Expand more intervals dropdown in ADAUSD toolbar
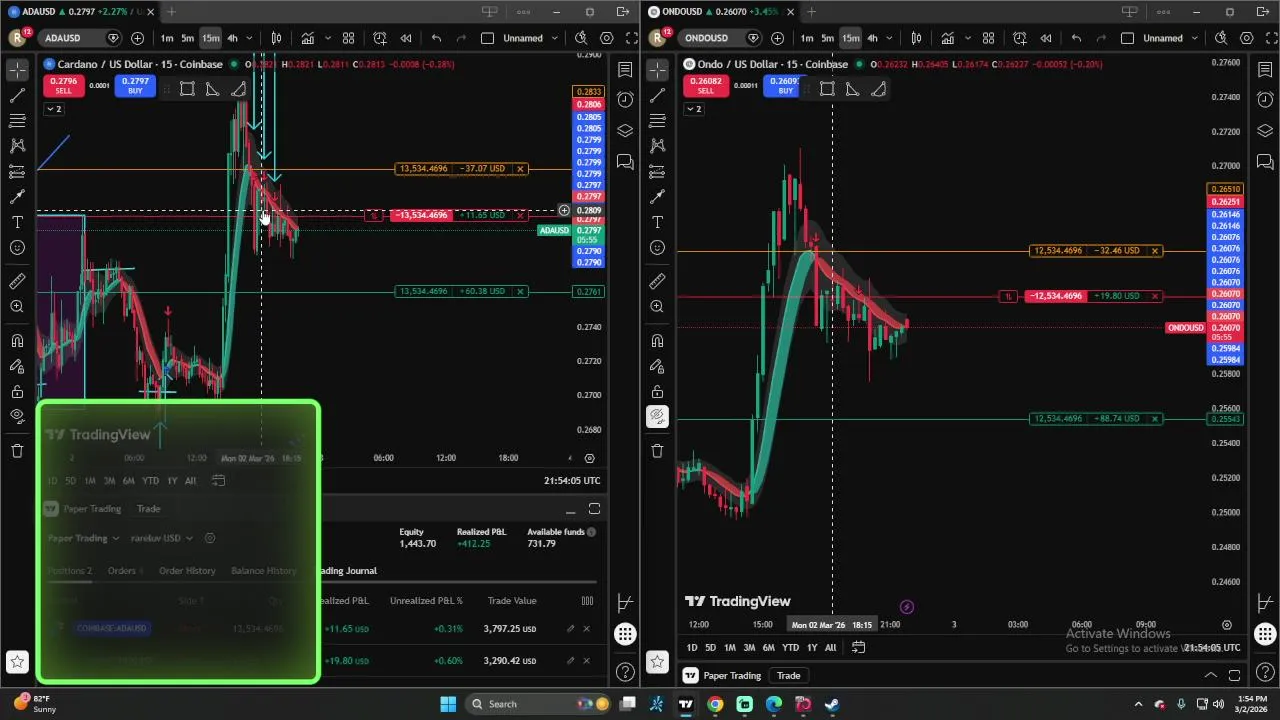 coord(251,38)
